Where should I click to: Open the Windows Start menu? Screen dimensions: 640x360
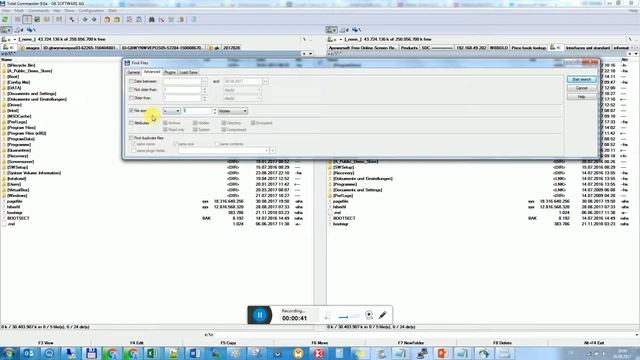(x=8, y=353)
